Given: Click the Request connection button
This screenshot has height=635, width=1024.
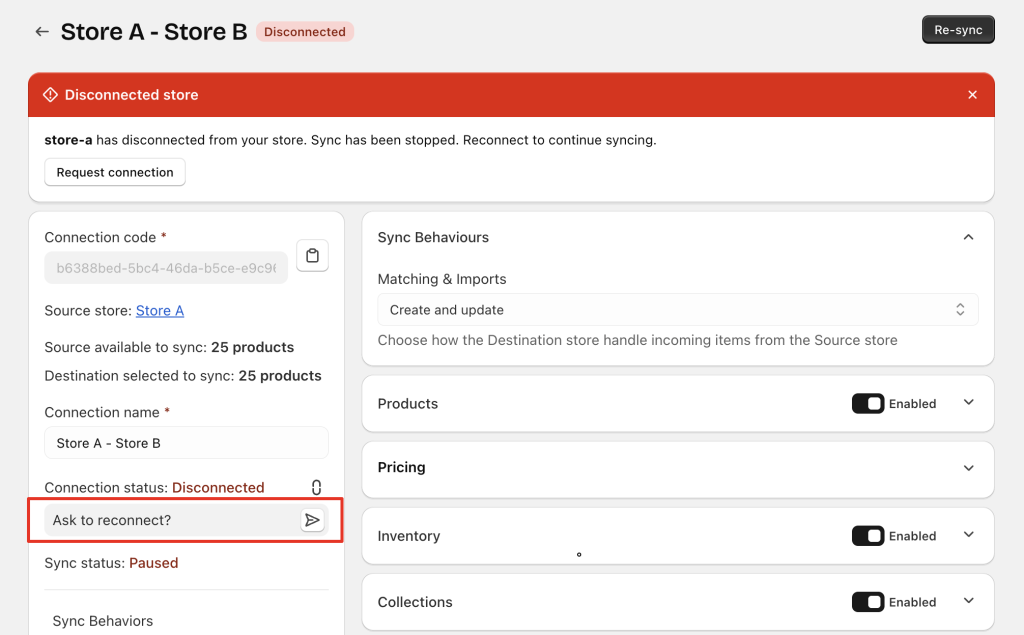Looking at the screenshot, I should (115, 172).
